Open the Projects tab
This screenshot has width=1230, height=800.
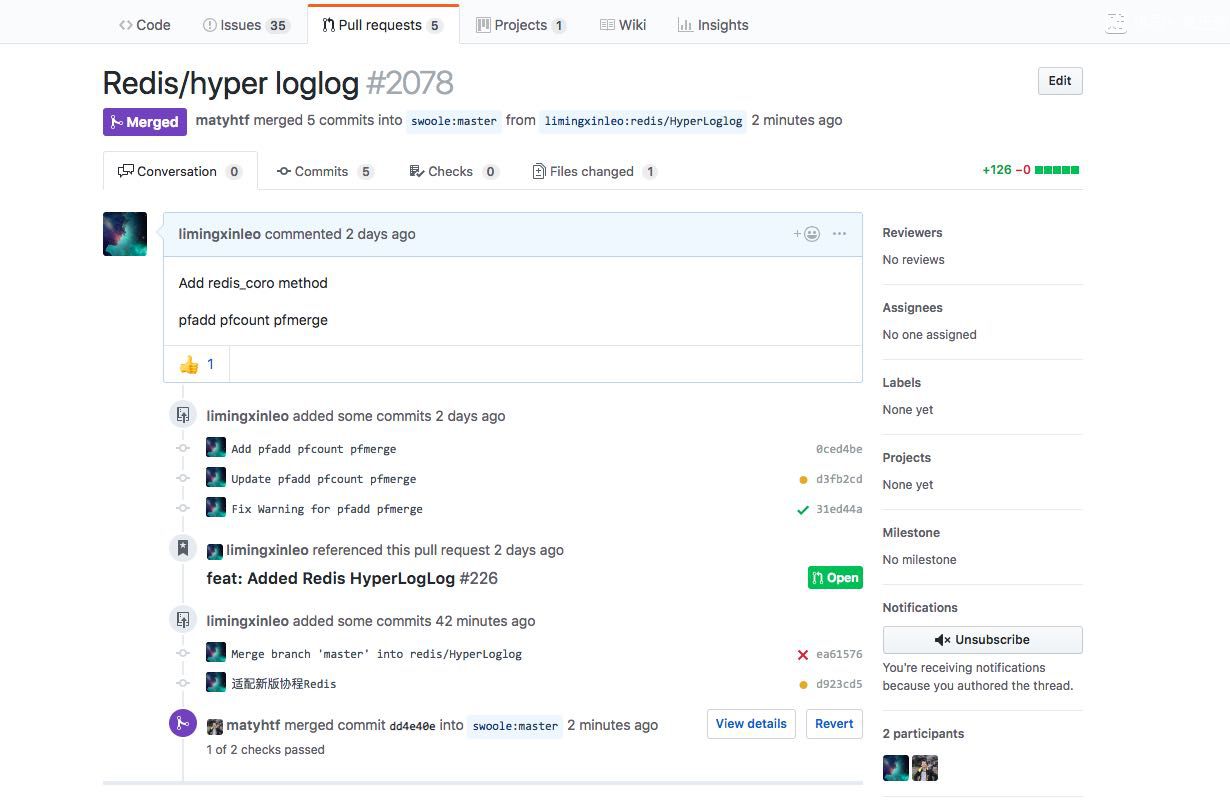coord(521,25)
